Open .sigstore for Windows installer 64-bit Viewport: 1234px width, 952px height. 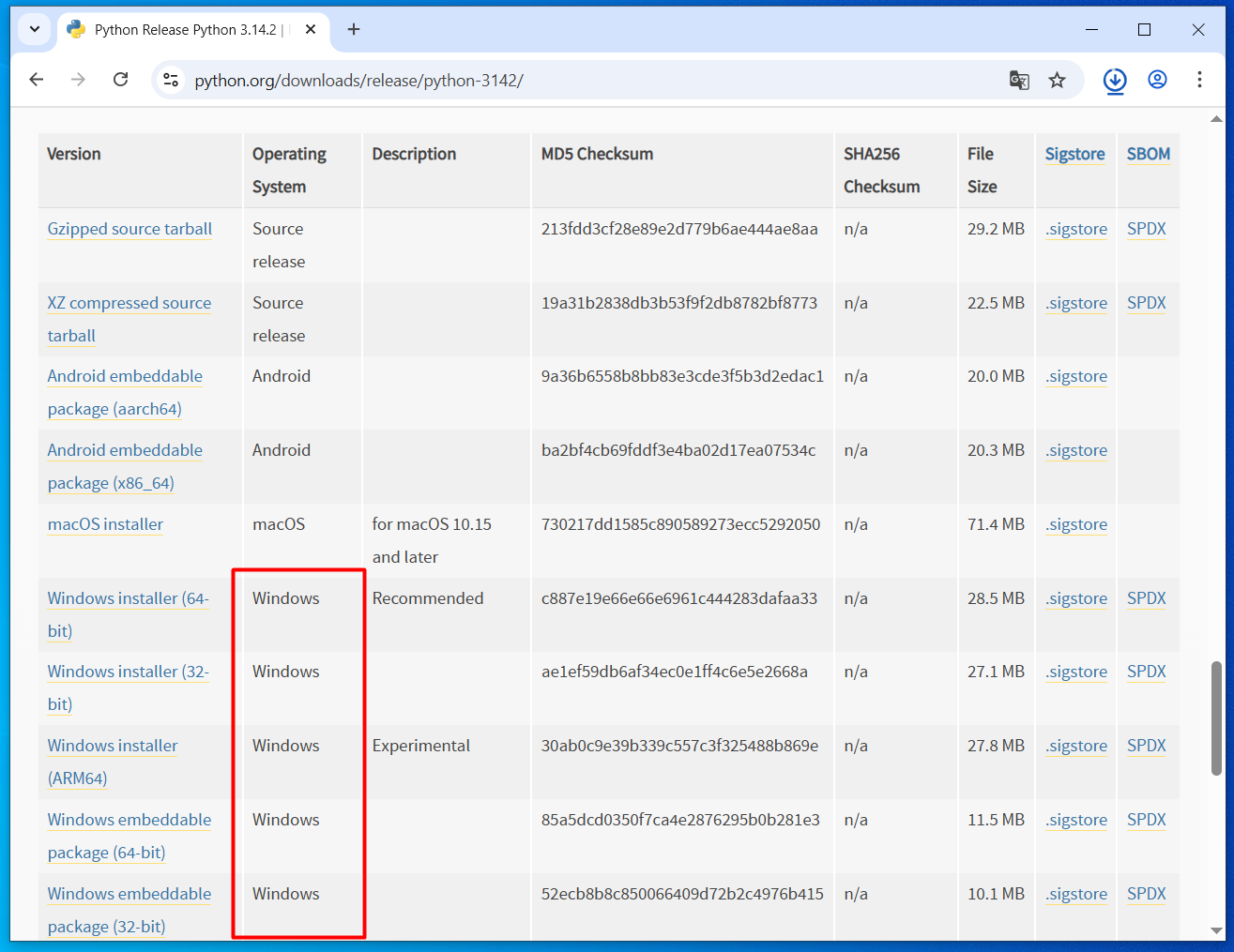tap(1076, 598)
